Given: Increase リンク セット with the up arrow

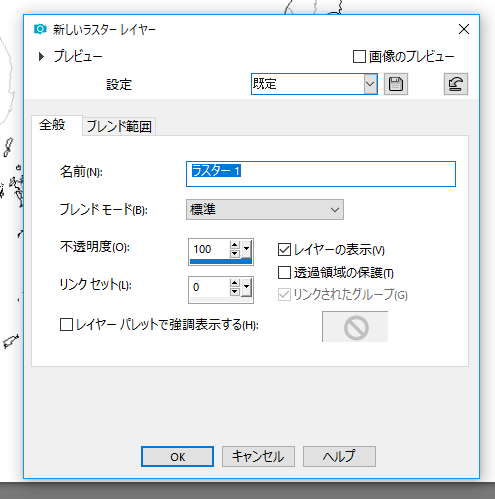Looking at the screenshot, I should pyautogui.click(x=235, y=283).
